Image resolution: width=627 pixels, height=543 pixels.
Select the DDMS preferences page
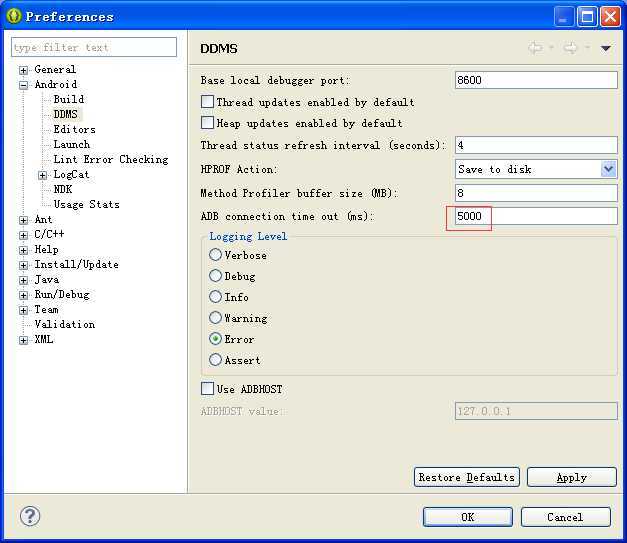66,114
